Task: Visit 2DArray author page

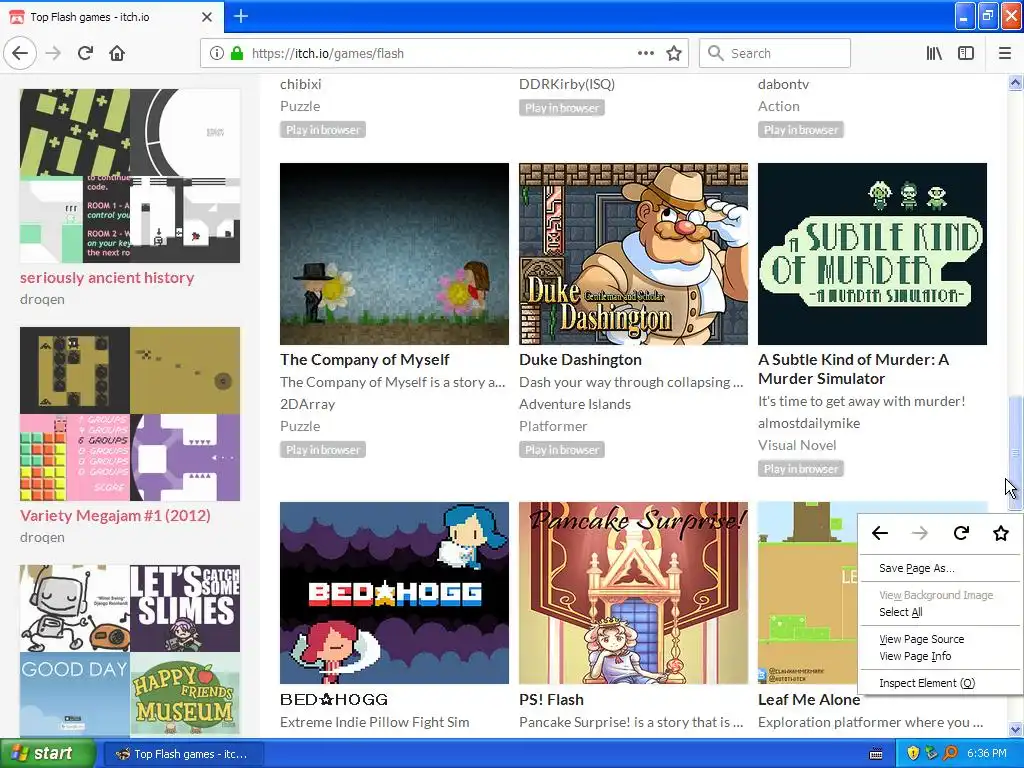Action: coord(307,404)
